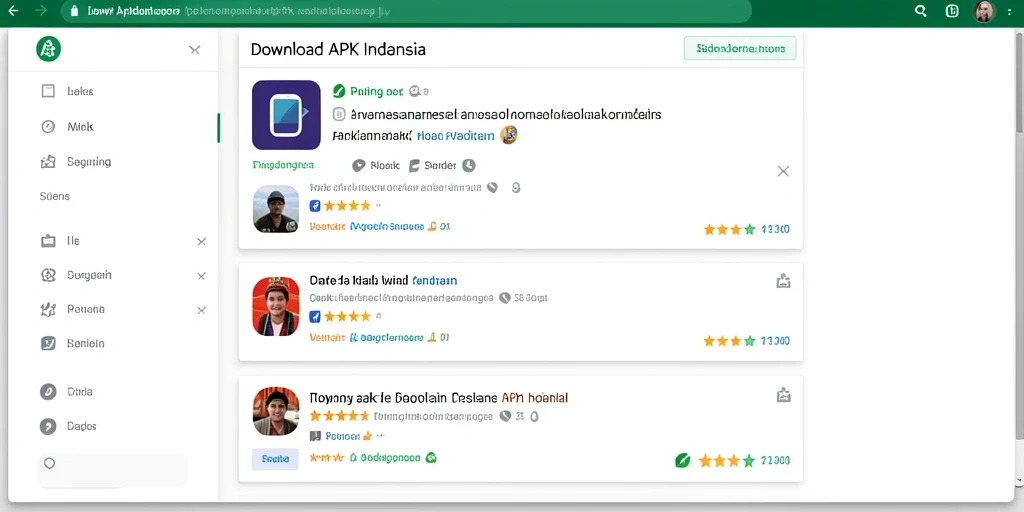Click the icon at 'Datede ldab wind' card corner

tap(784, 281)
